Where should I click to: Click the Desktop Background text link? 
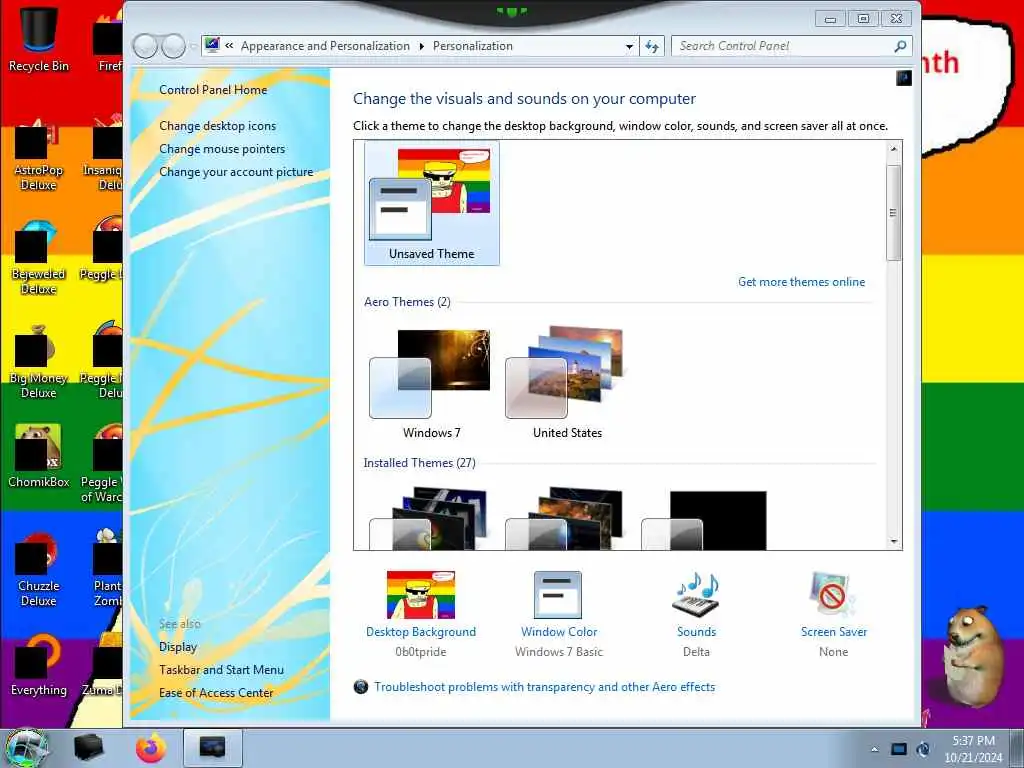pyautogui.click(x=421, y=632)
